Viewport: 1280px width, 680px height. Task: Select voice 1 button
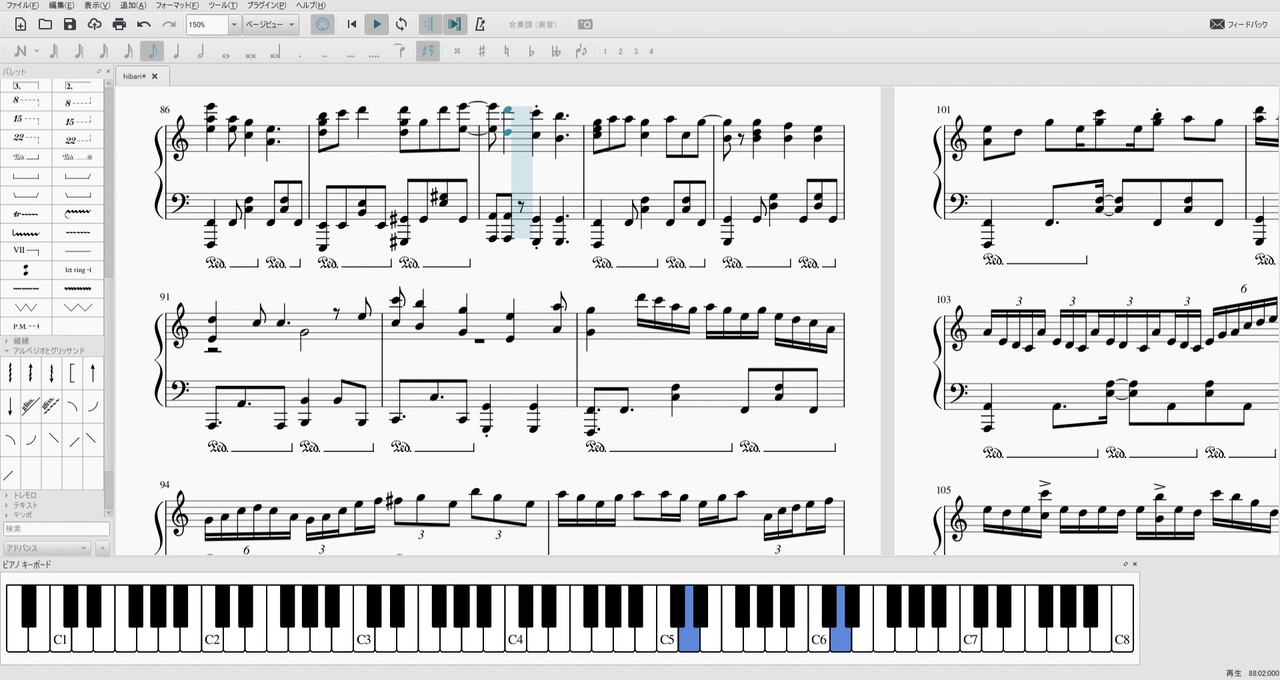point(604,51)
